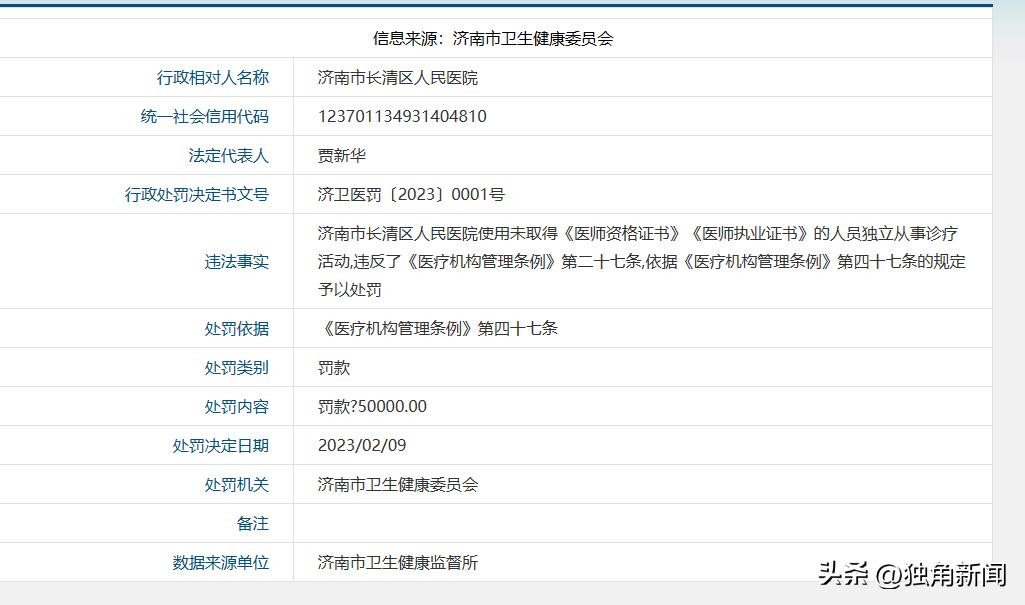Click the 处罚类别 row label

(236, 367)
